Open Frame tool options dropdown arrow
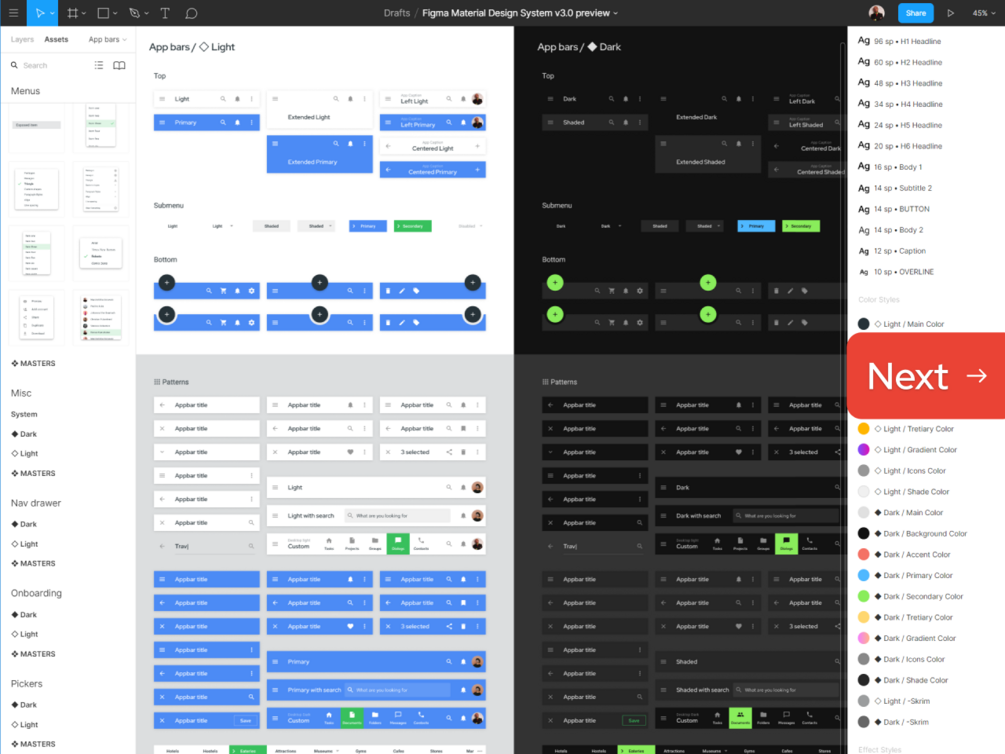The height and width of the screenshot is (754, 1005). (x=84, y=13)
